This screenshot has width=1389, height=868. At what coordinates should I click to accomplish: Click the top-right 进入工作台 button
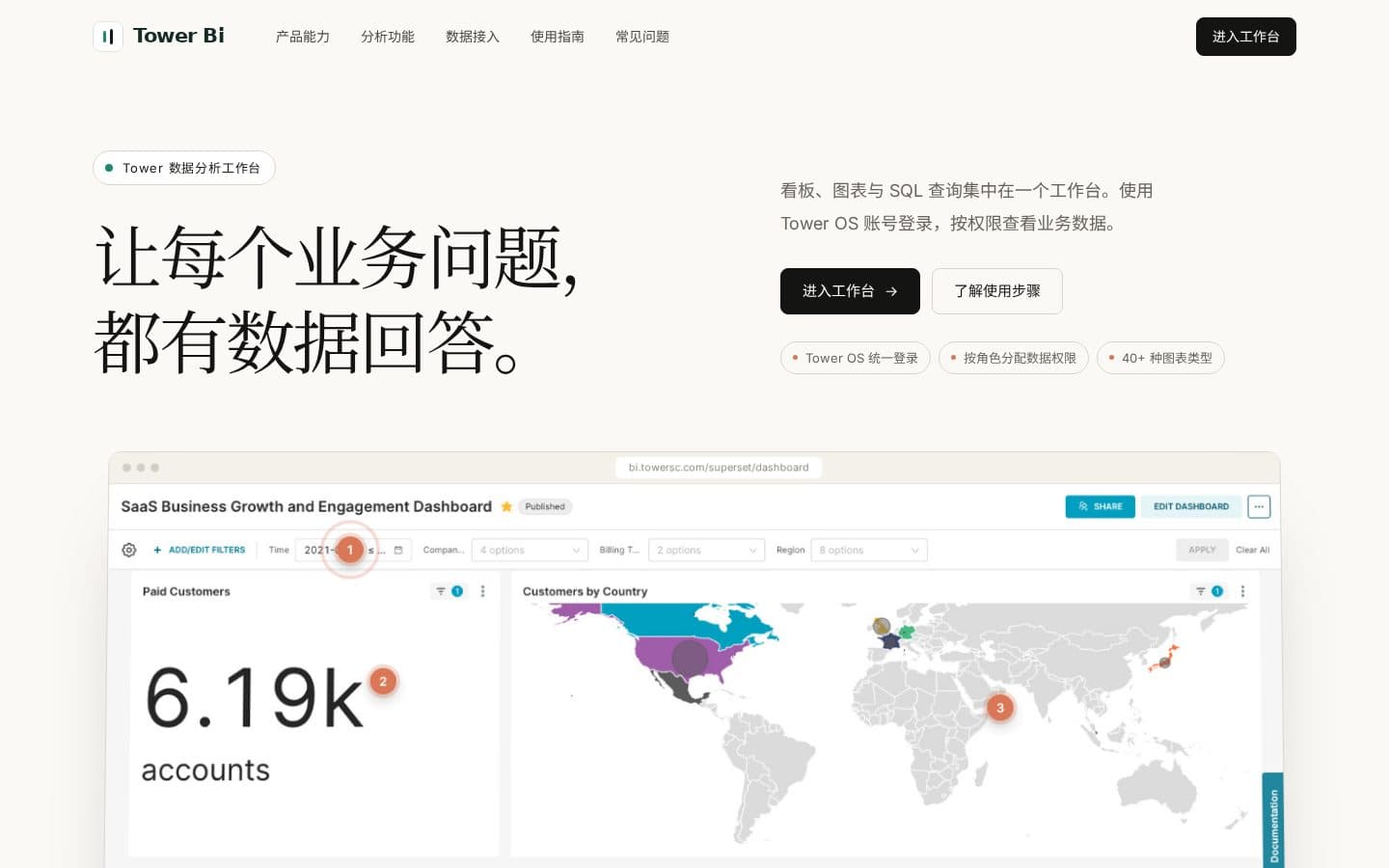click(x=1246, y=37)
